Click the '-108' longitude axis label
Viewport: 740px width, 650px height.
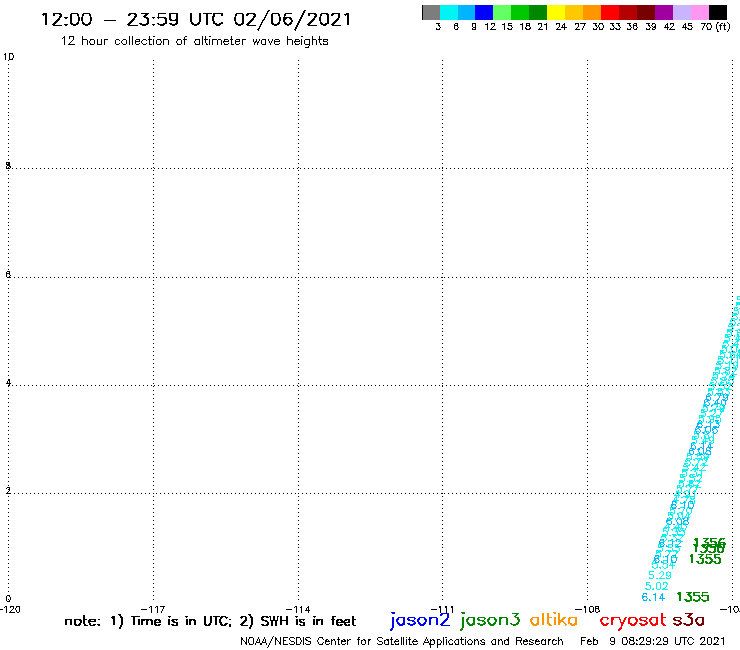(x=588, y=609)
